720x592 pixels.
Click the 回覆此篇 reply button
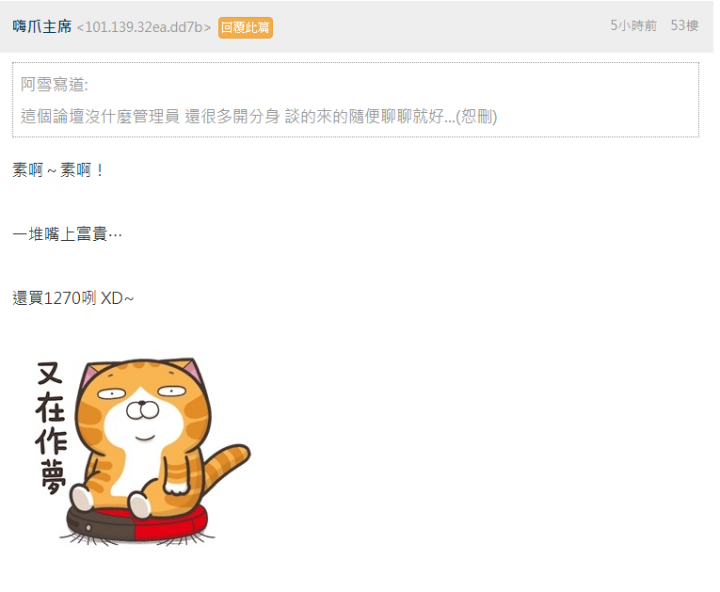coord(245,28)
